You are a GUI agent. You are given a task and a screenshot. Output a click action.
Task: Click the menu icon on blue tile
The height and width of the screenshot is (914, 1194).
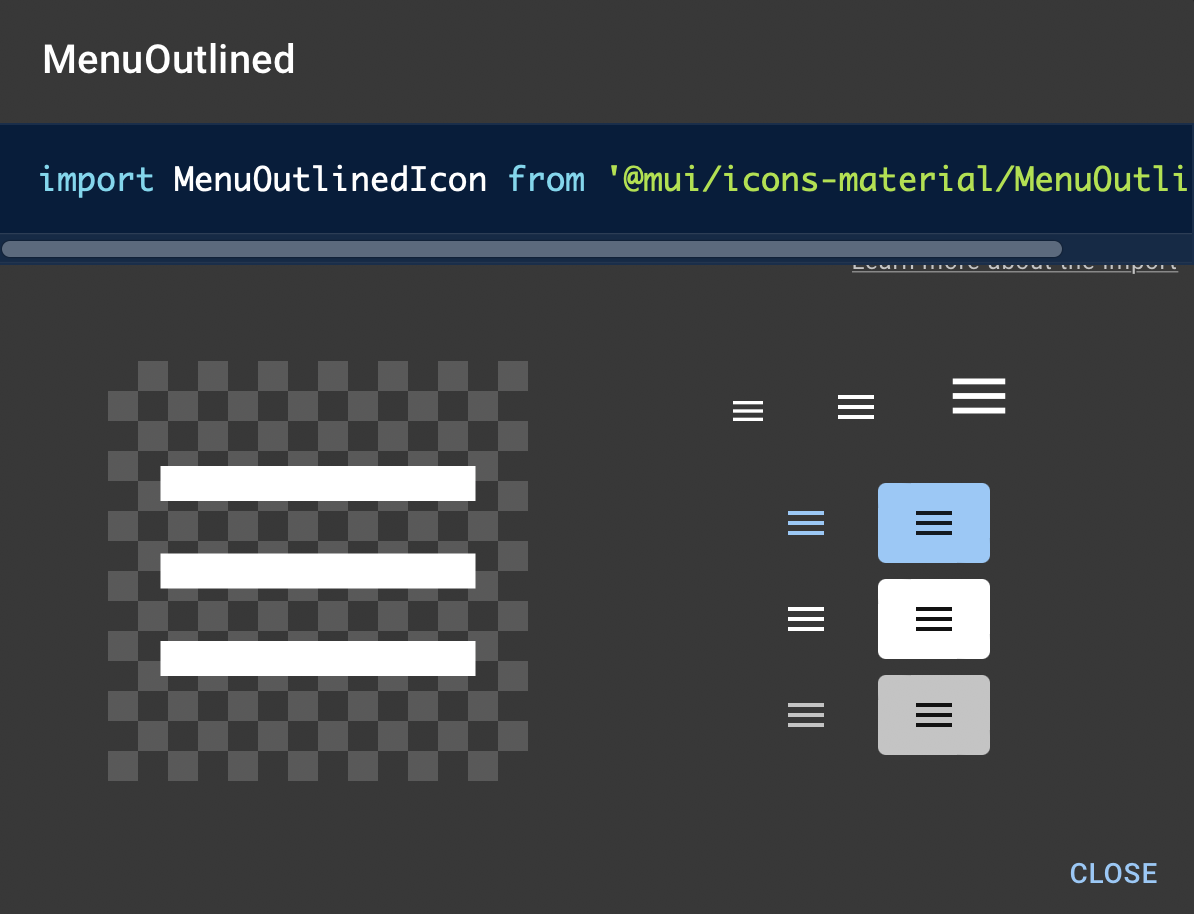pos(934,523)
